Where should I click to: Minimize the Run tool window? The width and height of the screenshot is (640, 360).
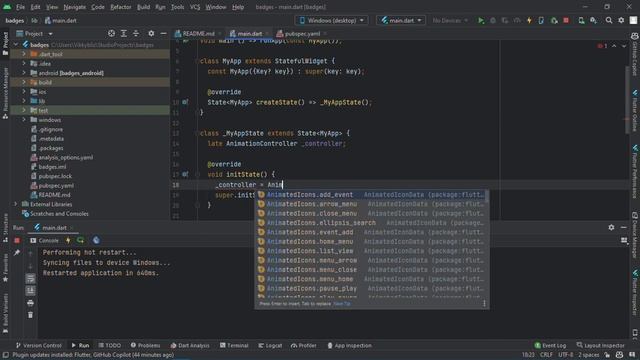(x=623, y=227)
